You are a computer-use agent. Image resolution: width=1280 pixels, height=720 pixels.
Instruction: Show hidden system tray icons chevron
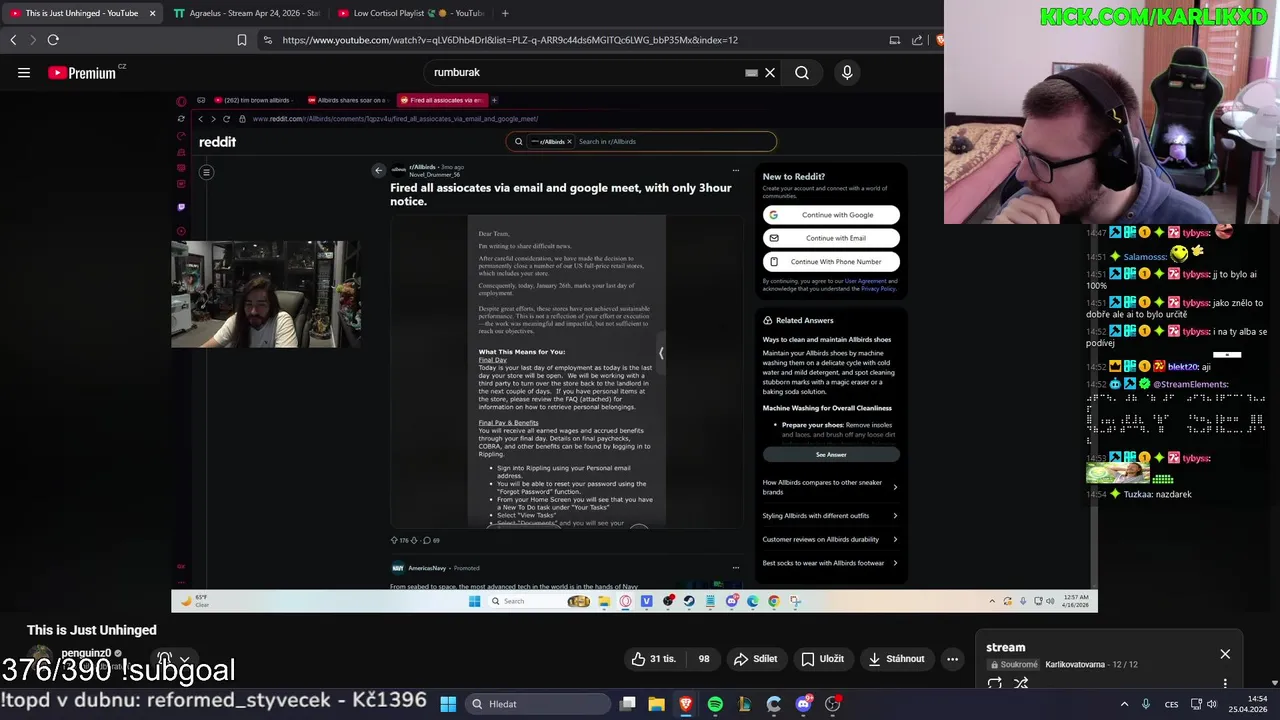pyautogui.click(x=1124, y=704)
